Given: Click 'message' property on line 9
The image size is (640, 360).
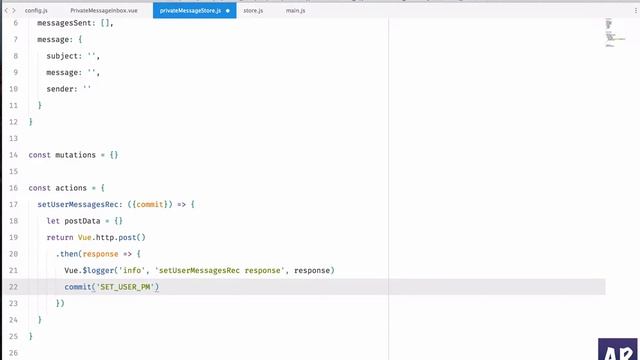Looking at the screenshot, I should 62,73.
